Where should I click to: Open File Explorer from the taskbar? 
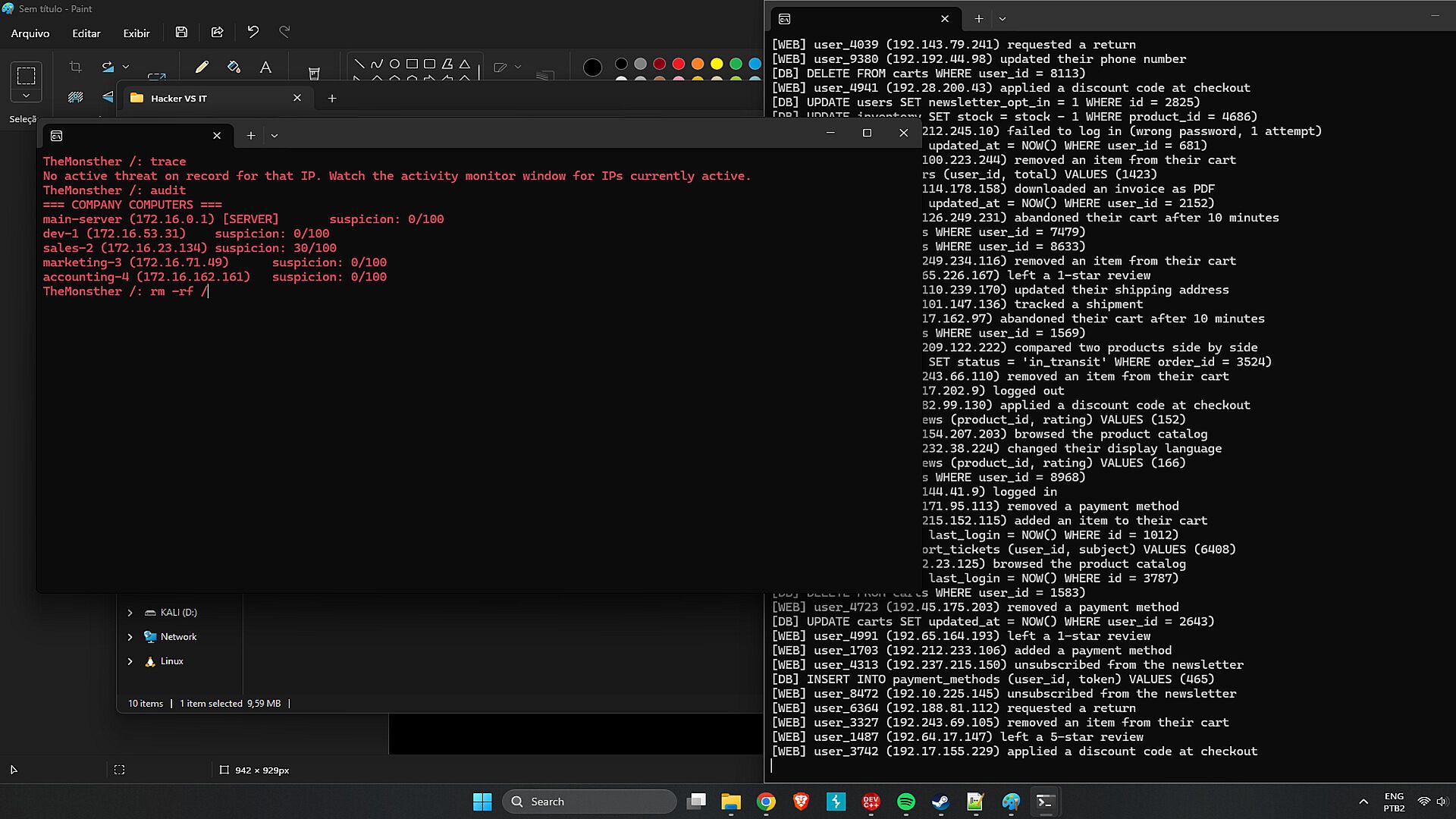(731, 802)
